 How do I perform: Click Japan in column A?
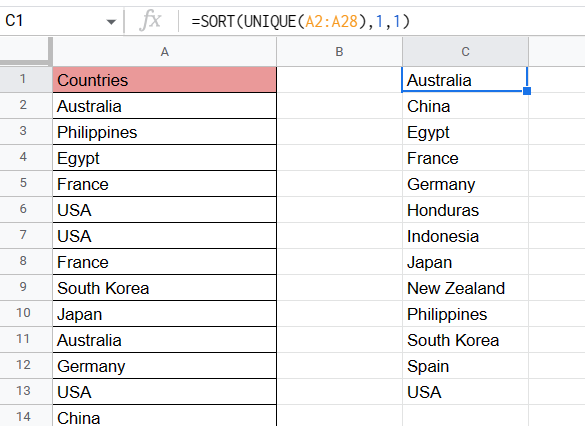[165, 314]
